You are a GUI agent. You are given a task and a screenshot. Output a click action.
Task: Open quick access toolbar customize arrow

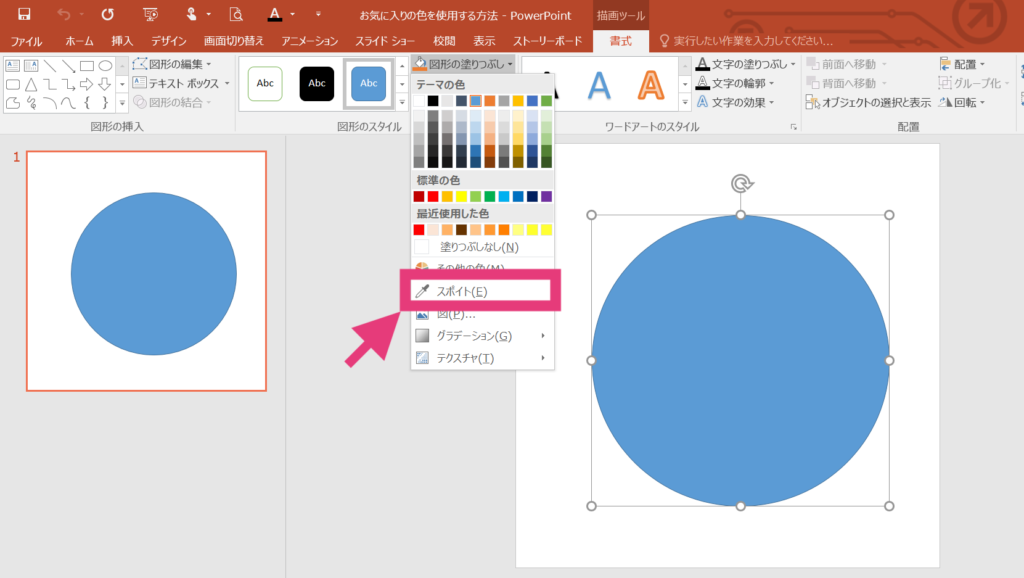tap(318, 14)
